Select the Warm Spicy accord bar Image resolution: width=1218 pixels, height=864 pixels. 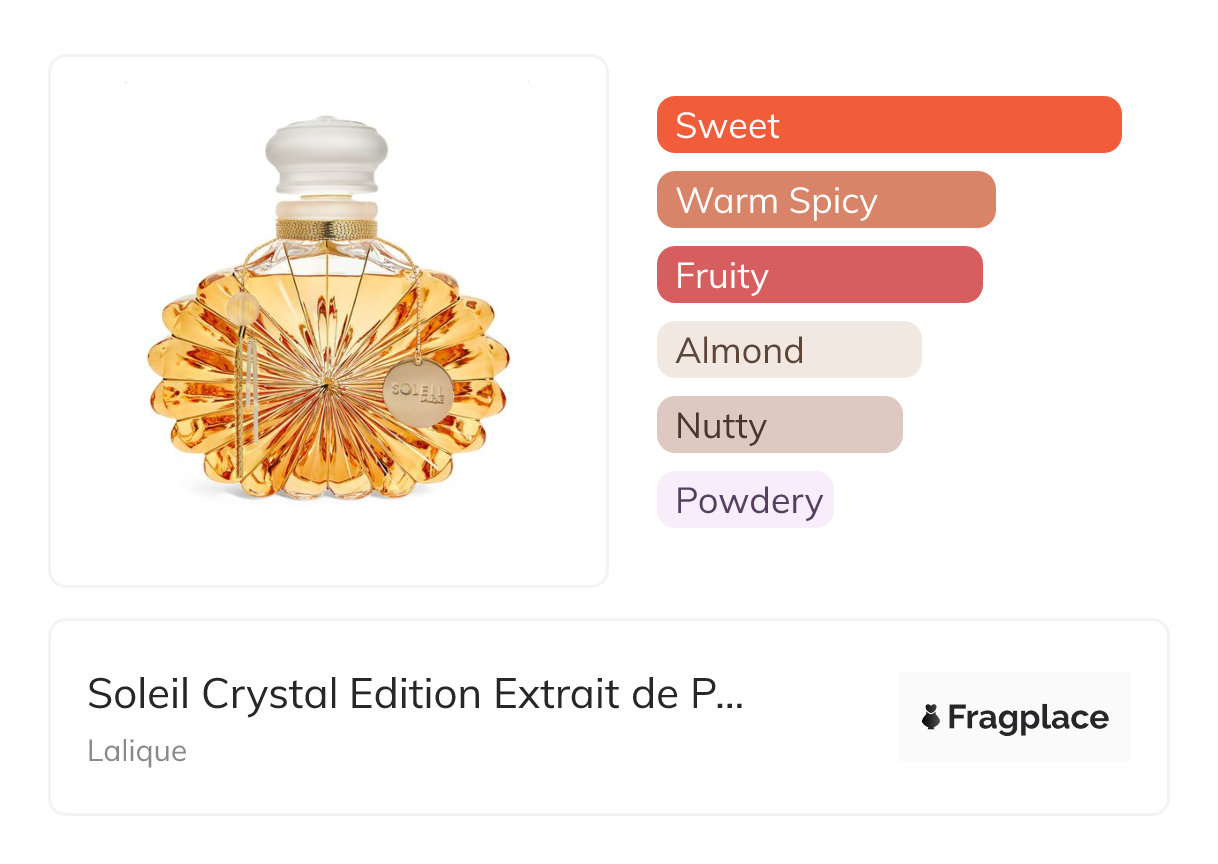coord(825,200)
